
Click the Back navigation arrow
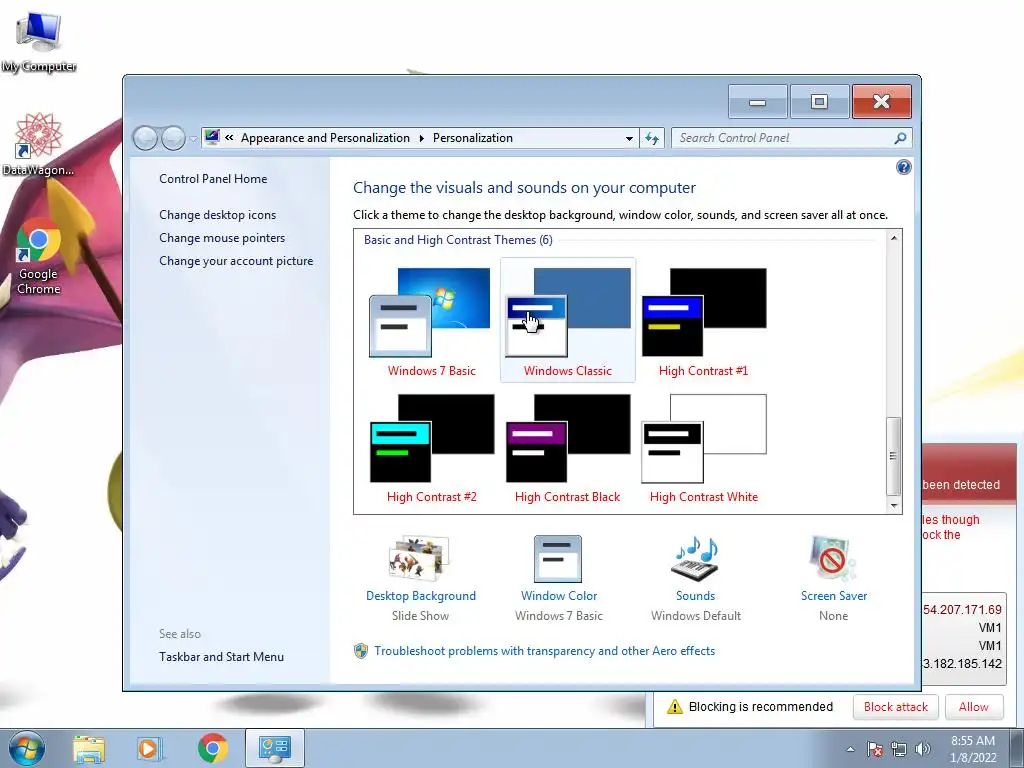(146, 138)
